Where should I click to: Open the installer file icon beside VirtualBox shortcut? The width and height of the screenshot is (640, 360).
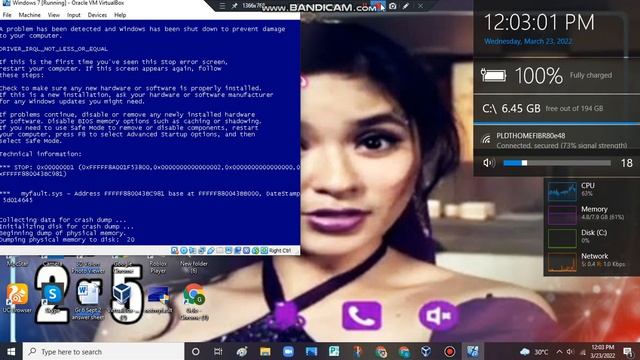click(158, 298)
